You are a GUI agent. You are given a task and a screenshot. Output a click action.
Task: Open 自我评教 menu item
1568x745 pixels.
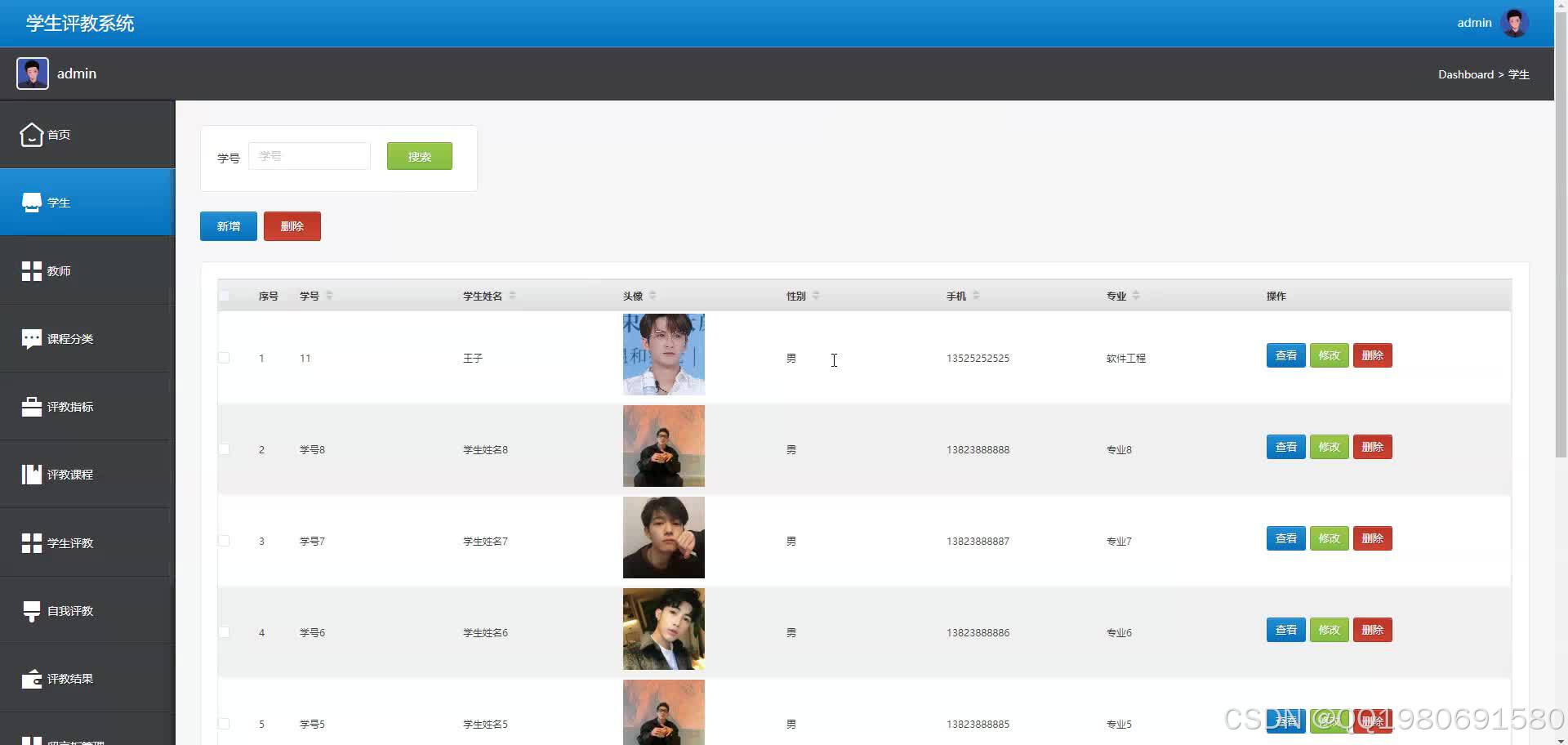tap(87, 611)
